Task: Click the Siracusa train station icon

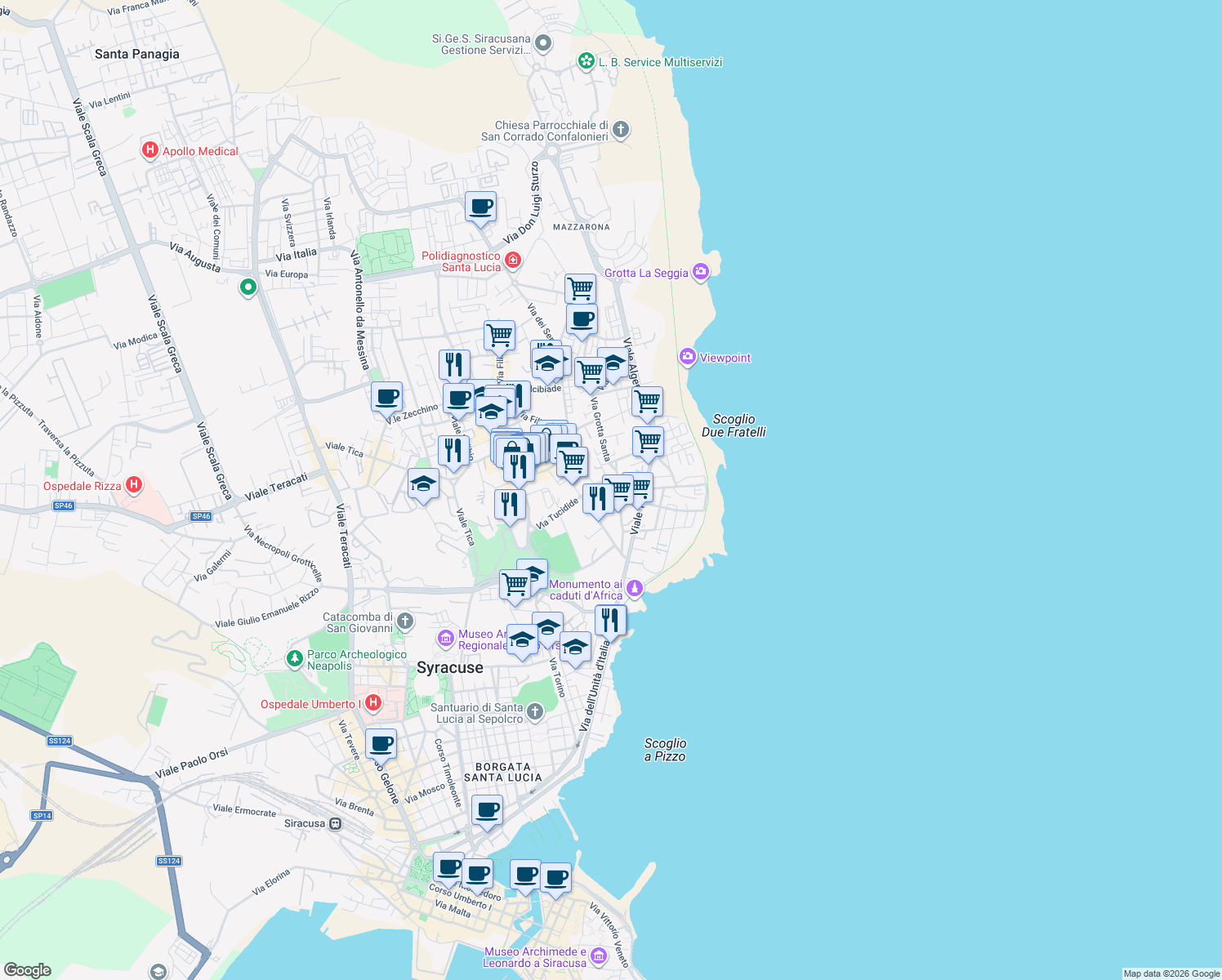Action: [x=336, y=823]
